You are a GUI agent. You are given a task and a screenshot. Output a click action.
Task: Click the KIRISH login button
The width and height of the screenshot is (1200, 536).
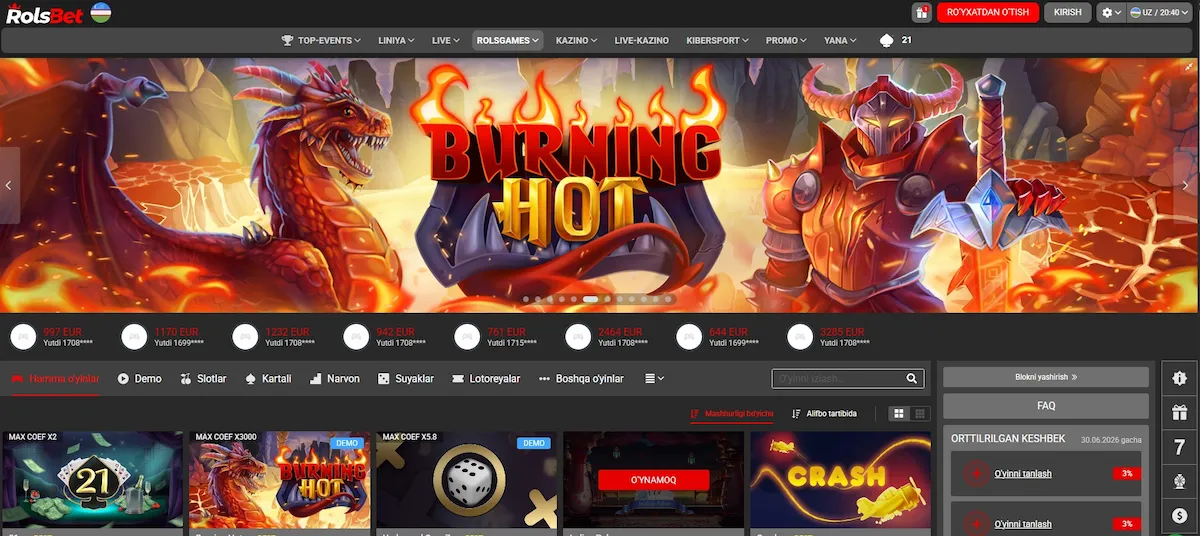[1068, 13]
